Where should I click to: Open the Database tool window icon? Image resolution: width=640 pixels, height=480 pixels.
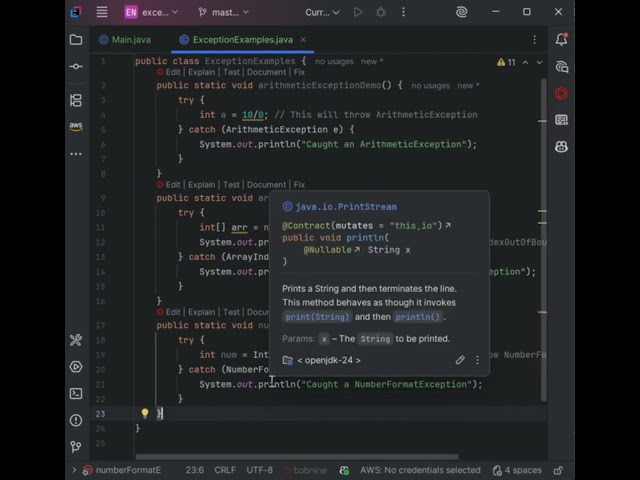coord(562,120)
